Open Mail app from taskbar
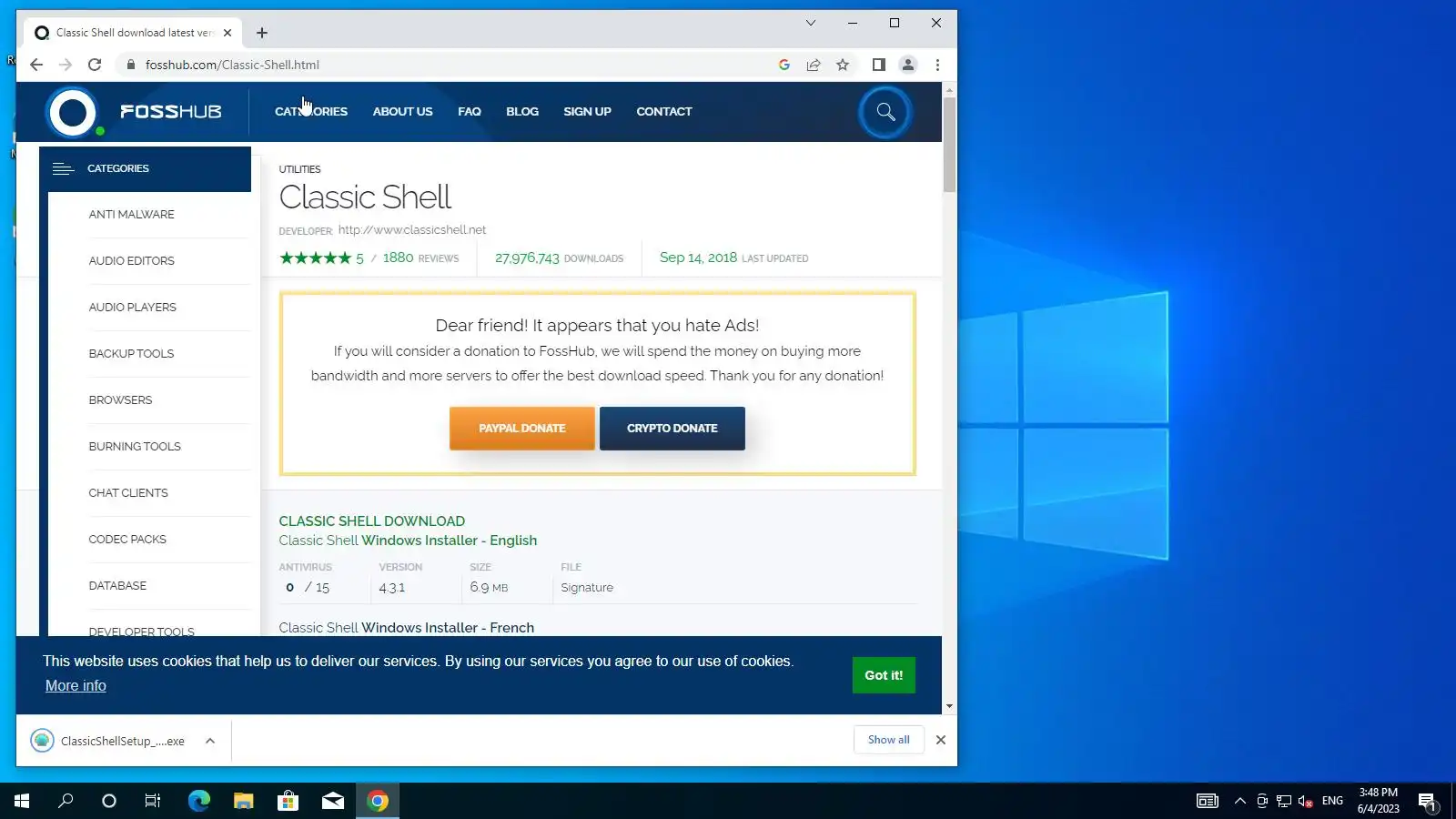 (333, 801)
